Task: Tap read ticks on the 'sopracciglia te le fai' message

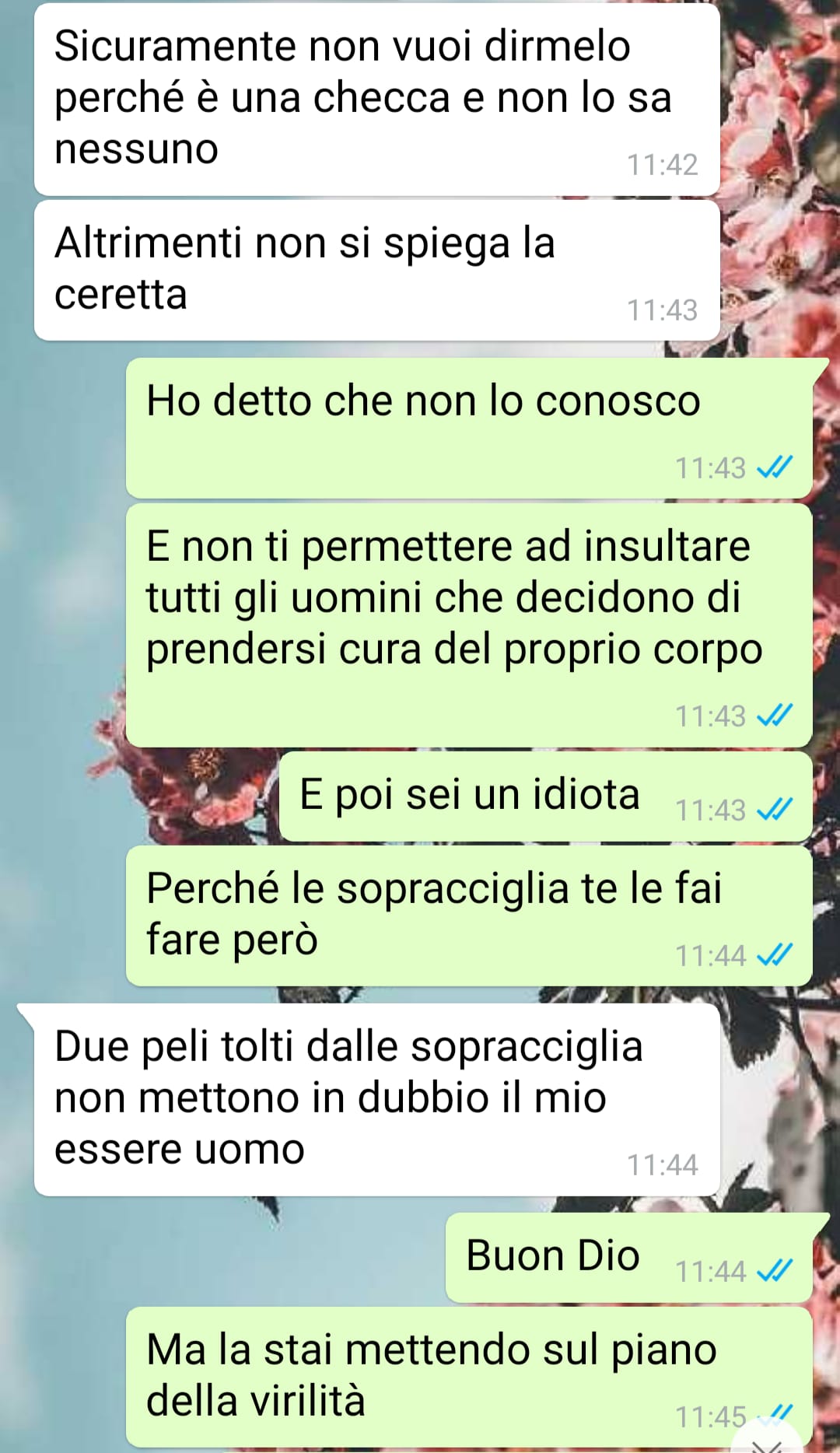Action: coord(775,955)
